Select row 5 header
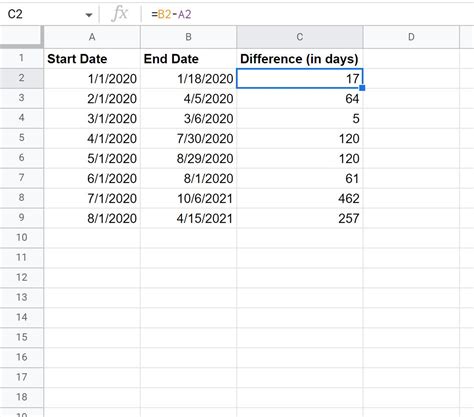 point(21,138)
